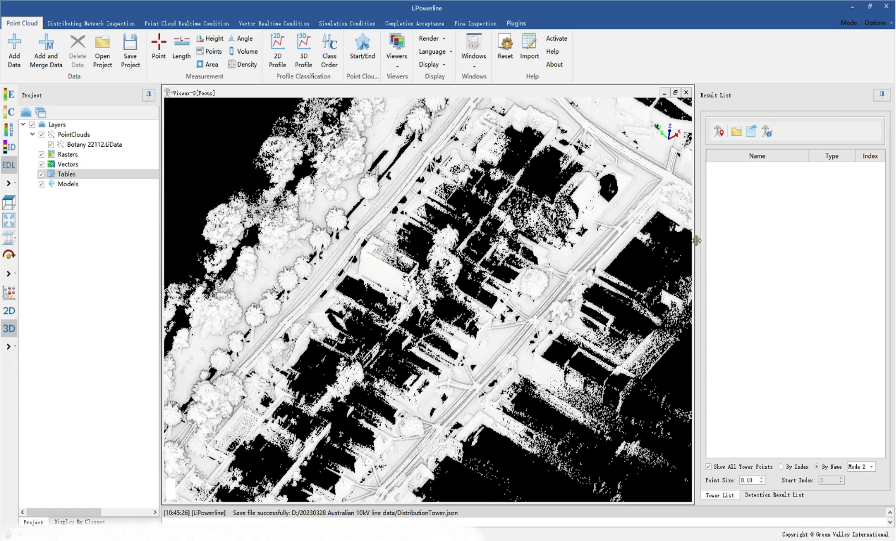
Task: Open the Mode 2 combo box
Action: 861,467
